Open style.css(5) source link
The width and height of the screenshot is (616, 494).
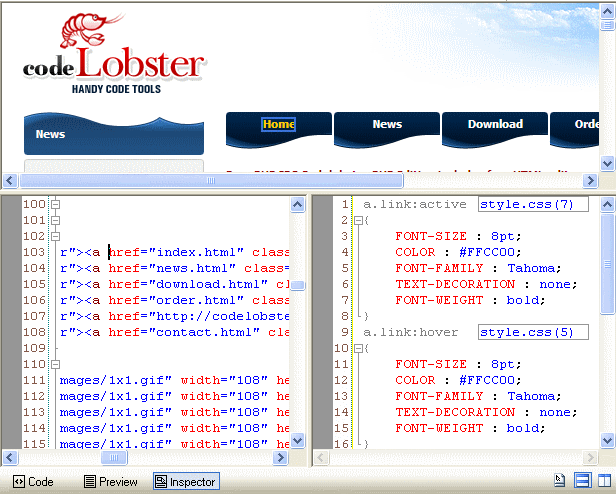click(533, 332)
